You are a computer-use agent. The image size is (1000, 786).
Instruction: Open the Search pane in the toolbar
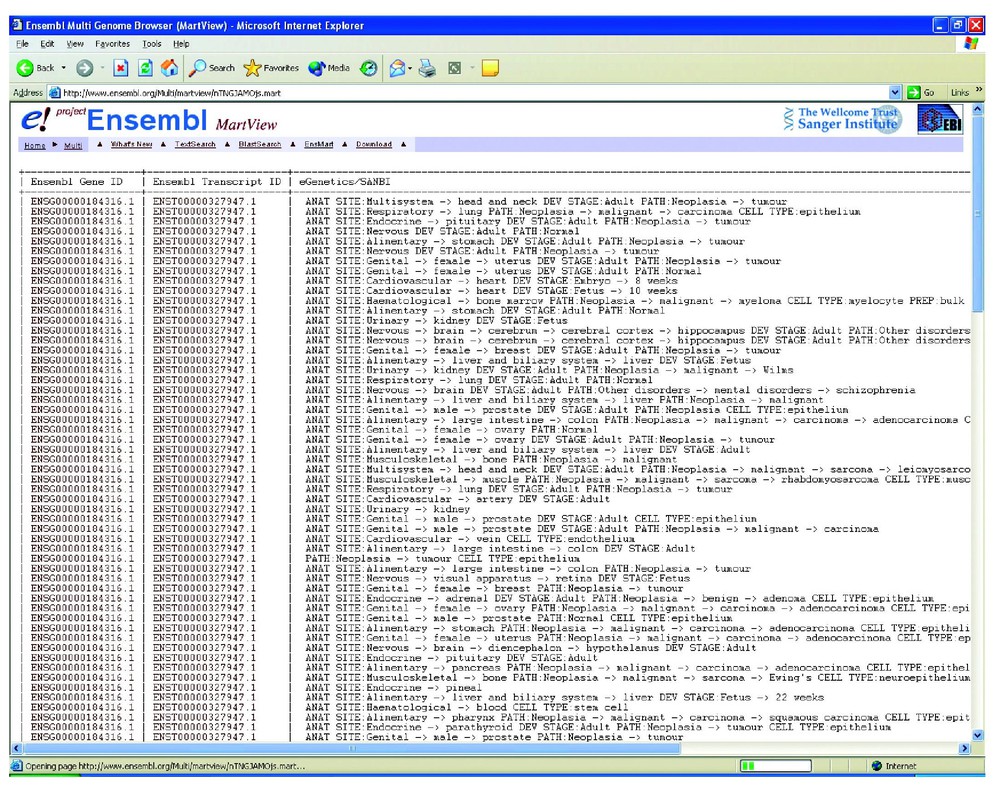(211, 68)
